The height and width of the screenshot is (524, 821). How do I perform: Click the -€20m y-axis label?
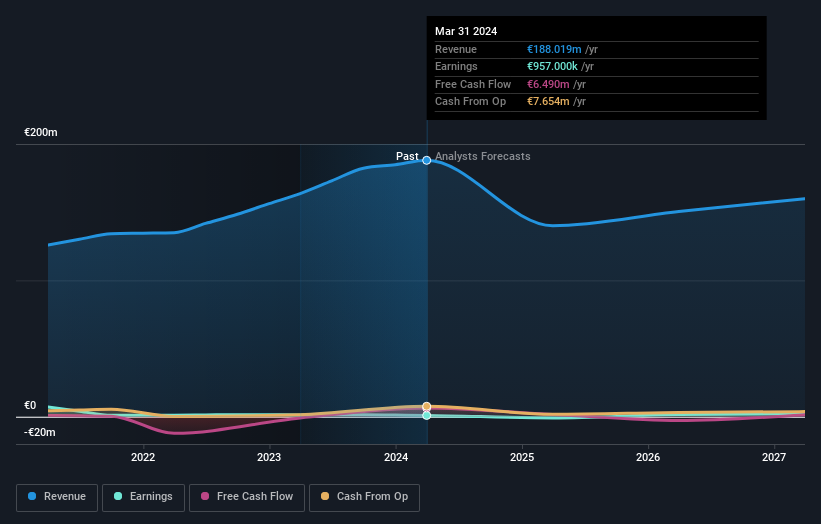(40, 432)
